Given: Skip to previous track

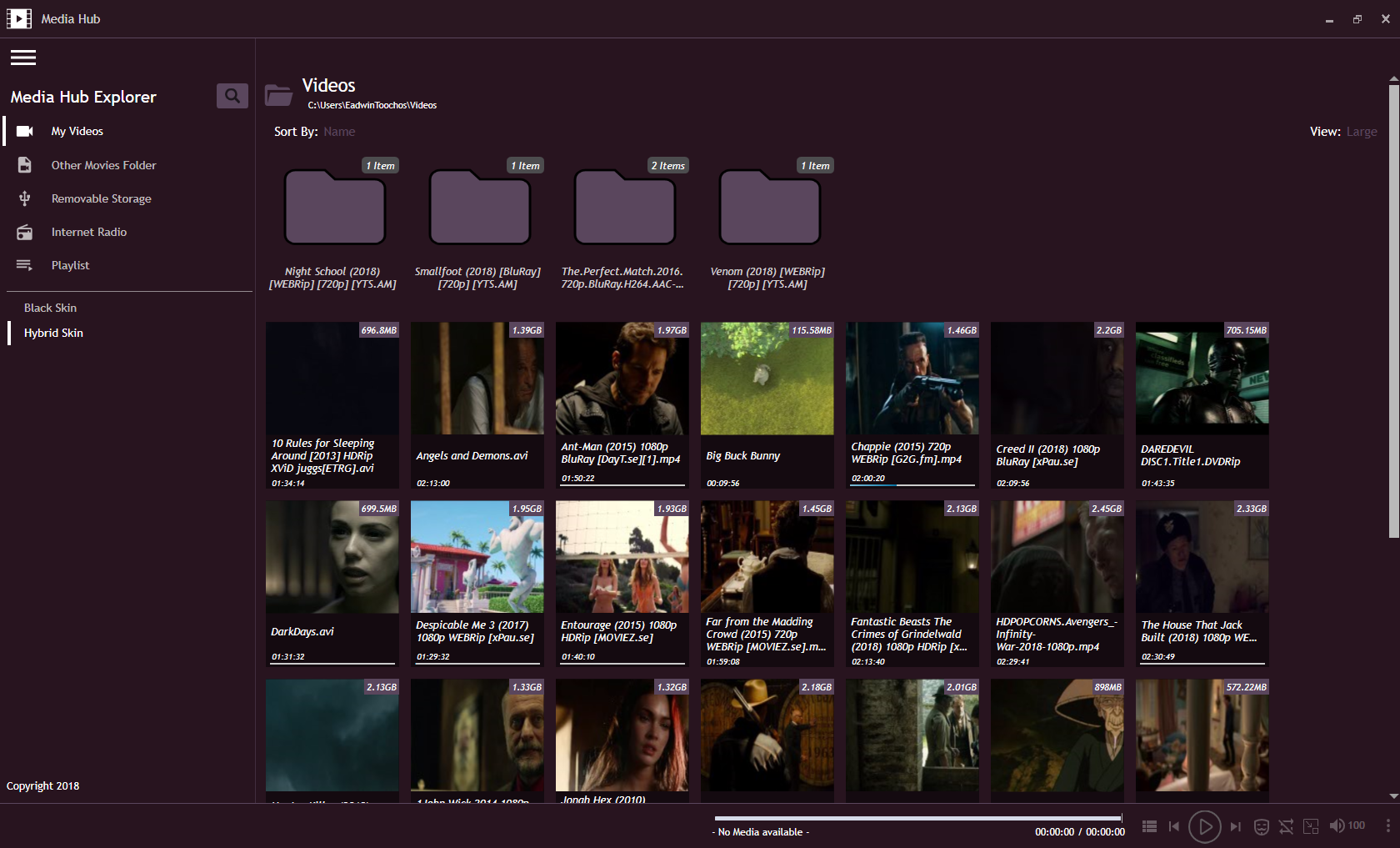Looking at the screenshot, I should click(x=1174, y=826).
